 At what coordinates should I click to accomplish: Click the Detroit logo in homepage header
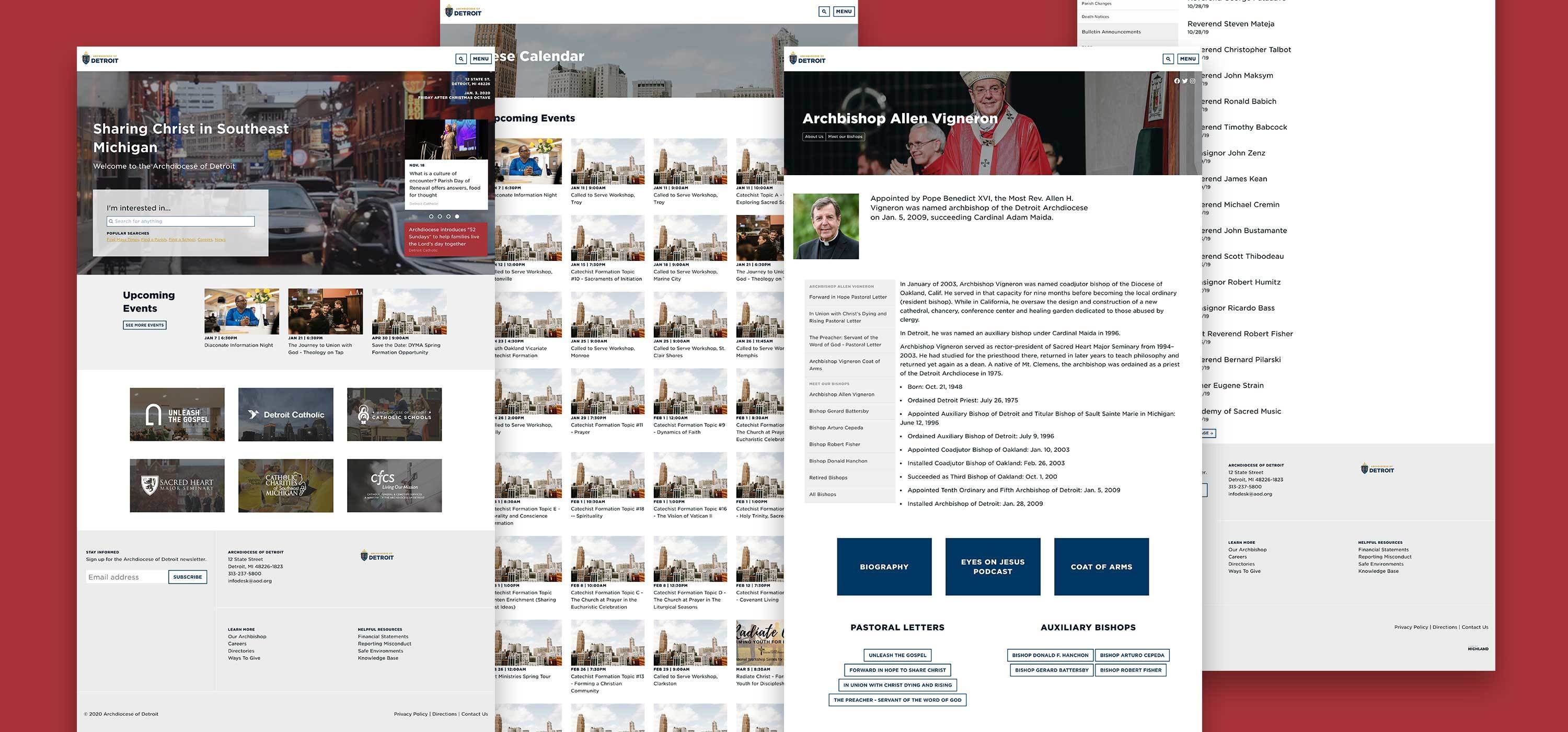coord(100,59)
